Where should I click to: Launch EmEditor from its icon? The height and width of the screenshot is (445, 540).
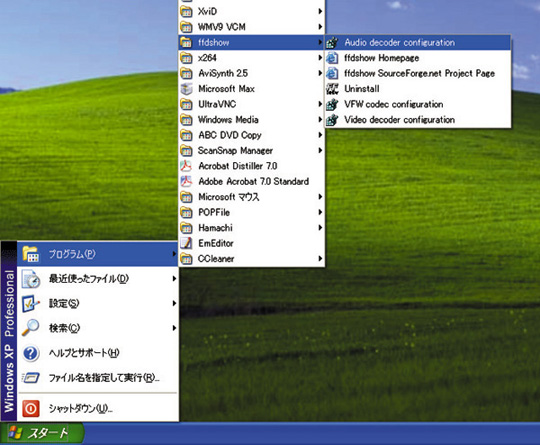[186, 243]
